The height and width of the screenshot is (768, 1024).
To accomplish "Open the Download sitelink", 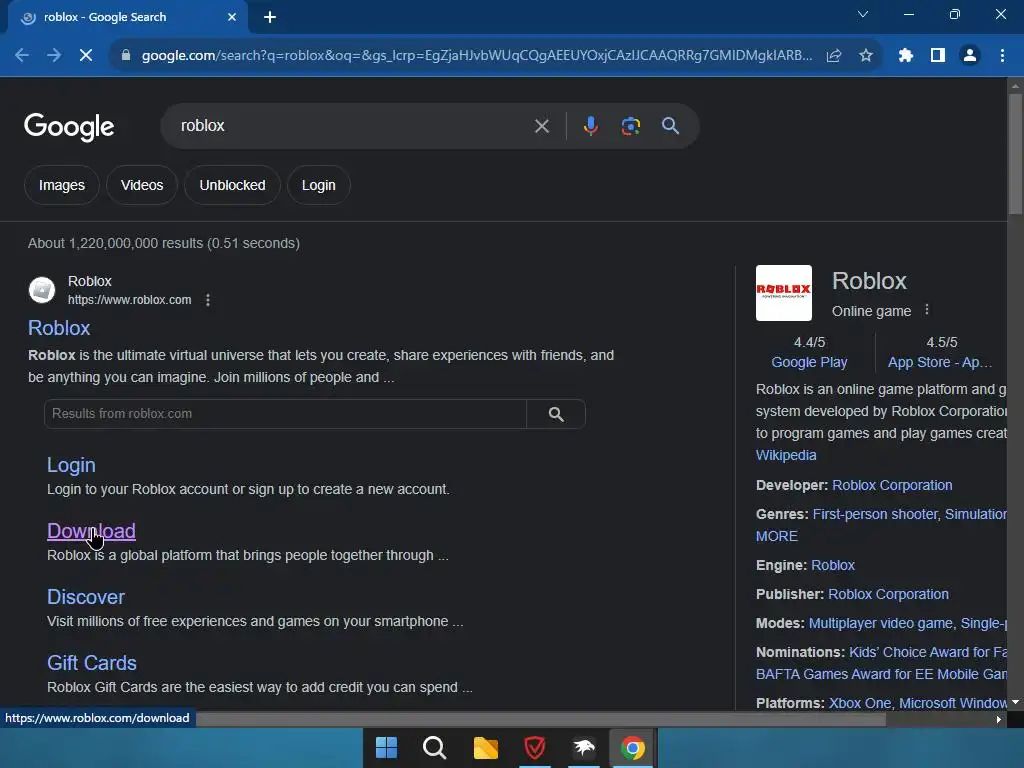I will coord(91,531).
